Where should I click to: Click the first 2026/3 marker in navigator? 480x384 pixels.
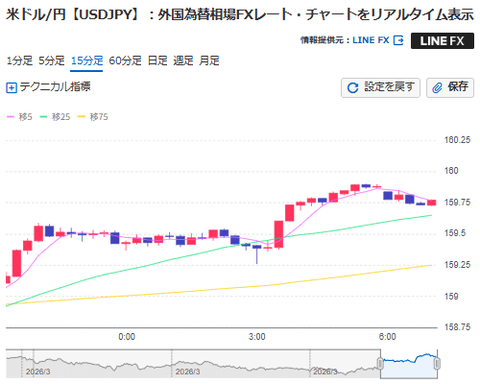pyautogui.click(x=38, y=372)
